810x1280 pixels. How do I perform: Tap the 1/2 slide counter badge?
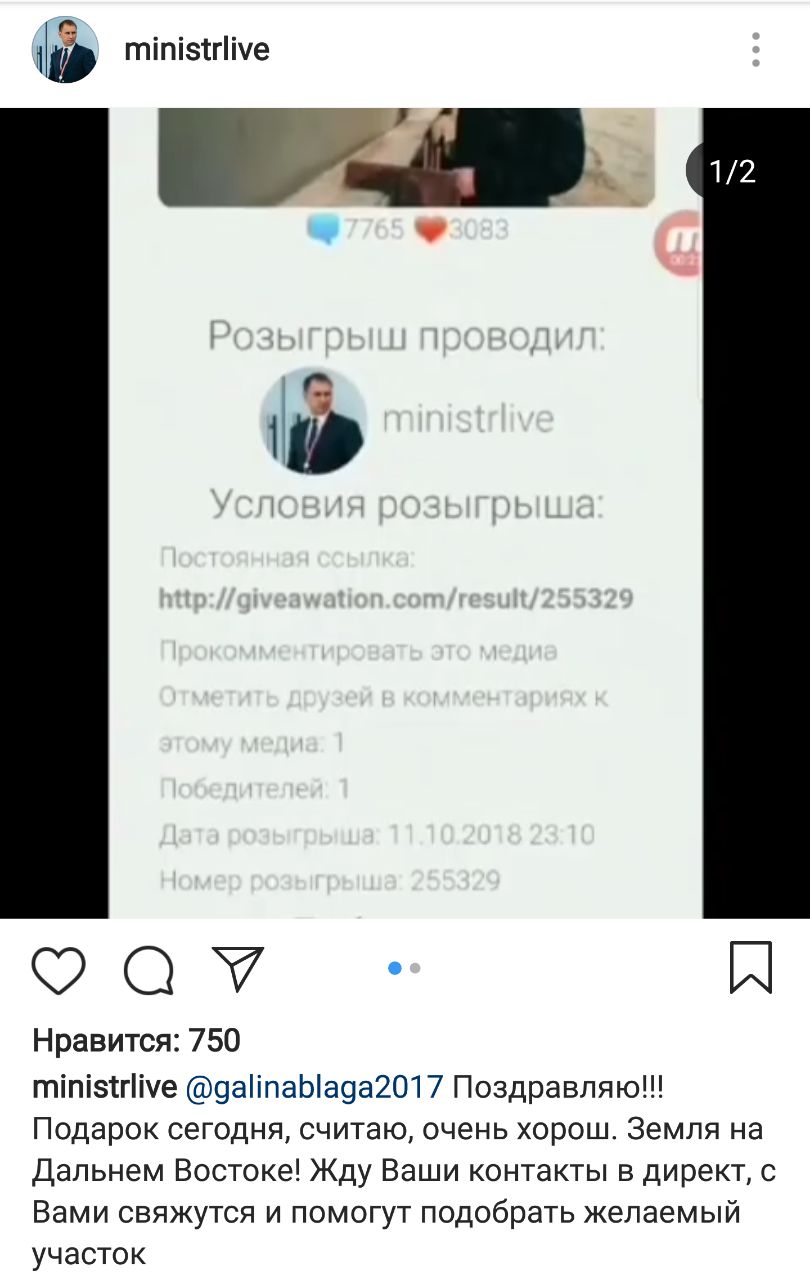point(732,171)
